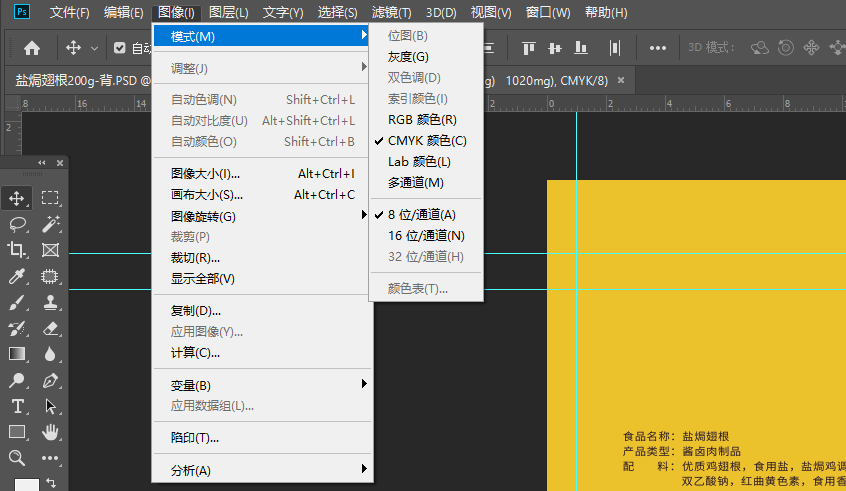Open the 滤镜(T) menu
The width and height of the screenshot is (846, 491).
point(391,12)
